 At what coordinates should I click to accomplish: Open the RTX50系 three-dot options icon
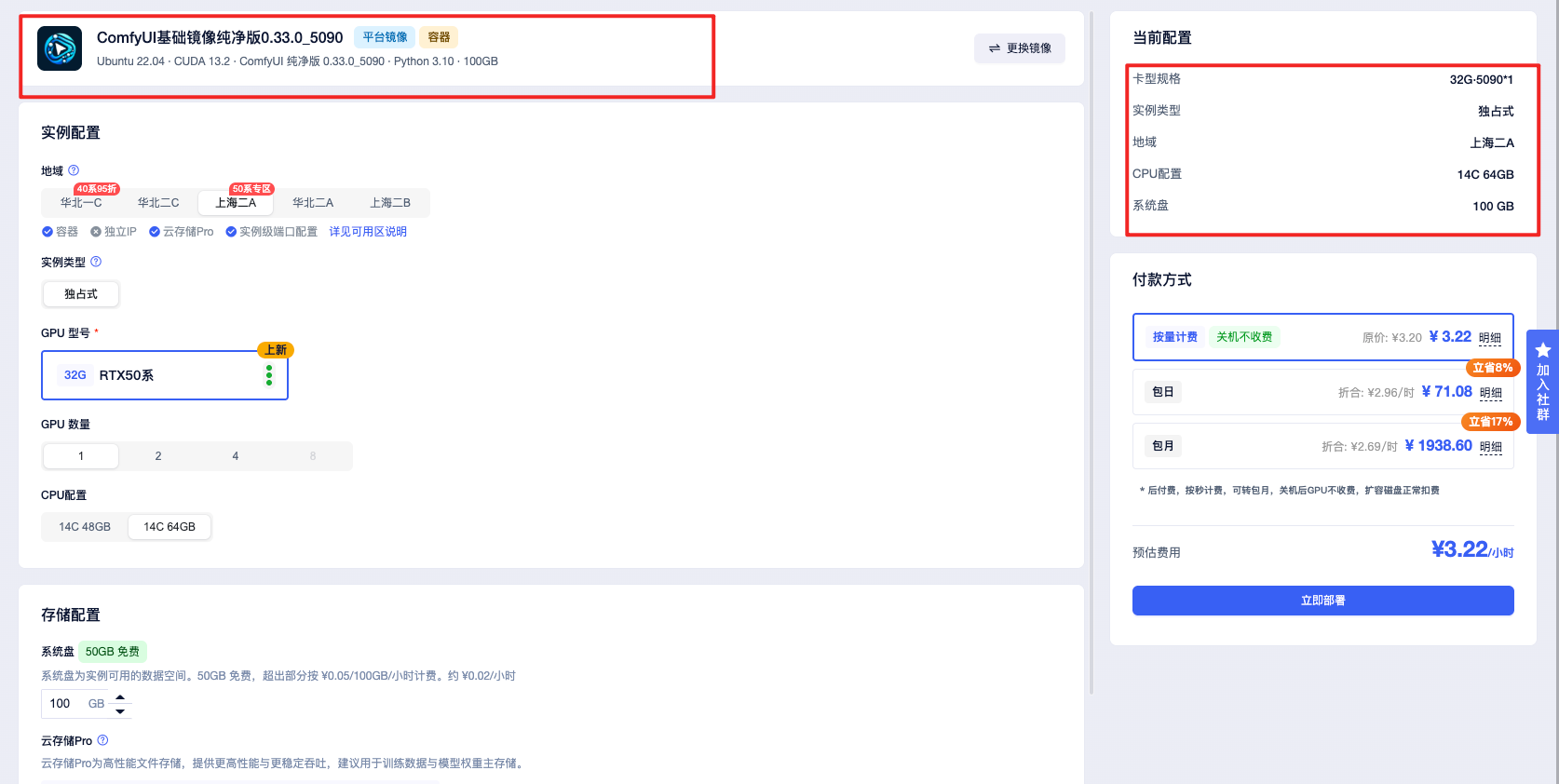click(x=269, y=375)
